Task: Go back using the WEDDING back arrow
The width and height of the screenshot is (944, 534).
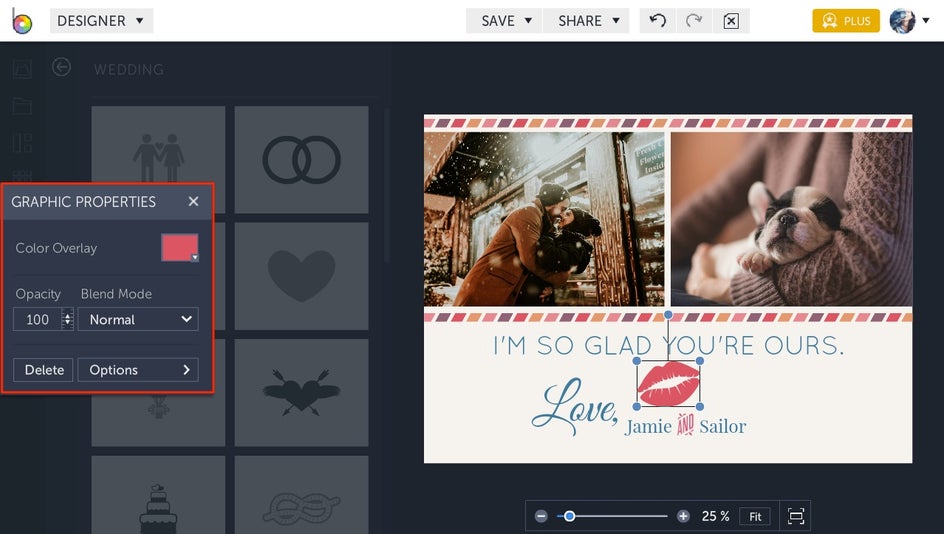Action: (61, 67)
